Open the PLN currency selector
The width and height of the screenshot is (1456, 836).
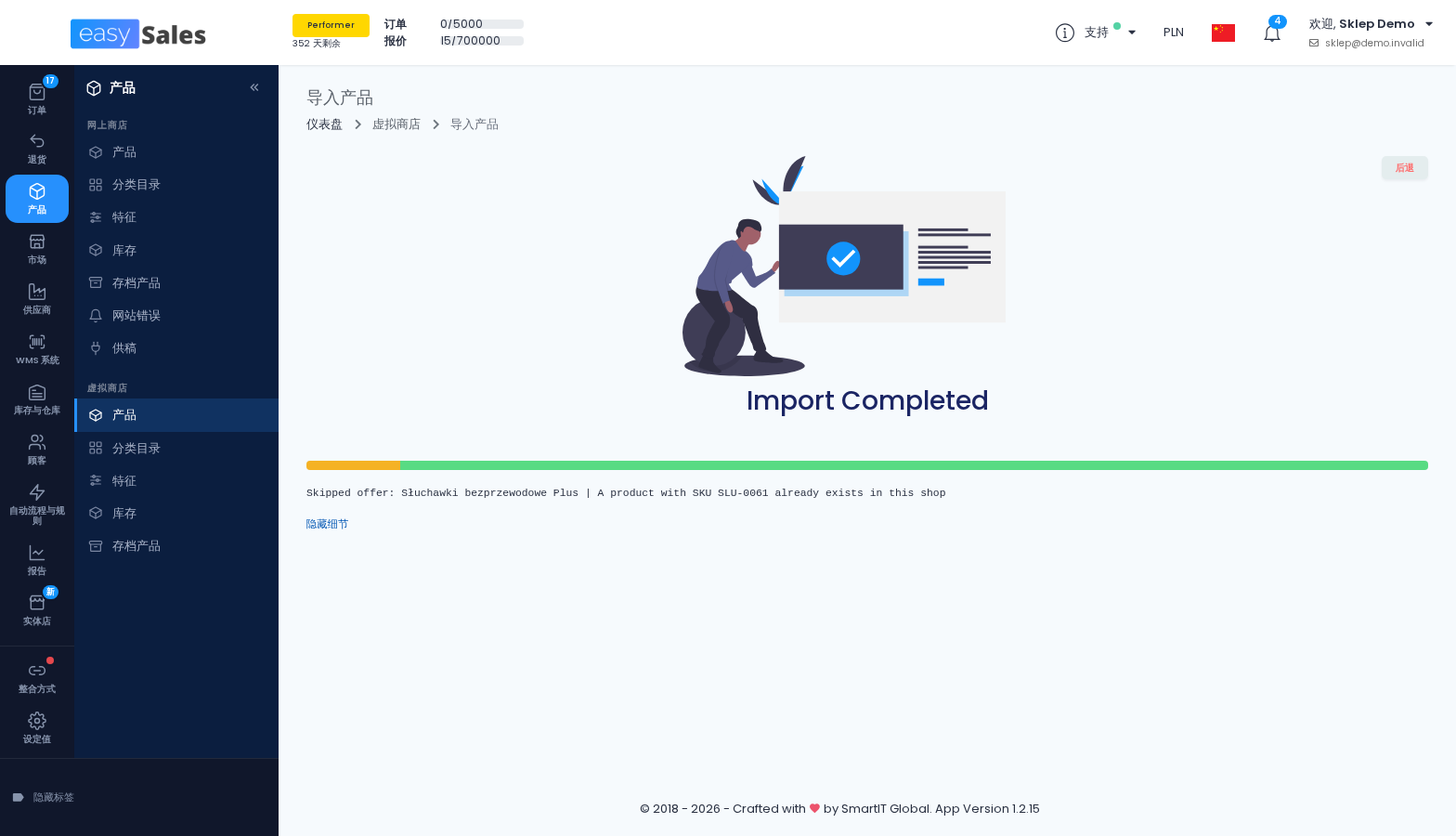tap(1174, 33)
